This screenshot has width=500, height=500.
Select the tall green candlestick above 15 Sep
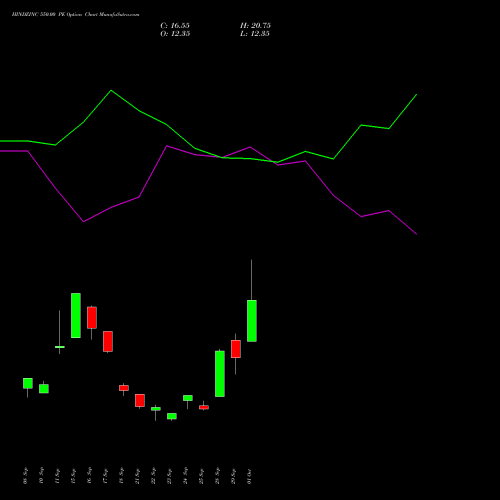pyautogui.click(x=76, y=315)
